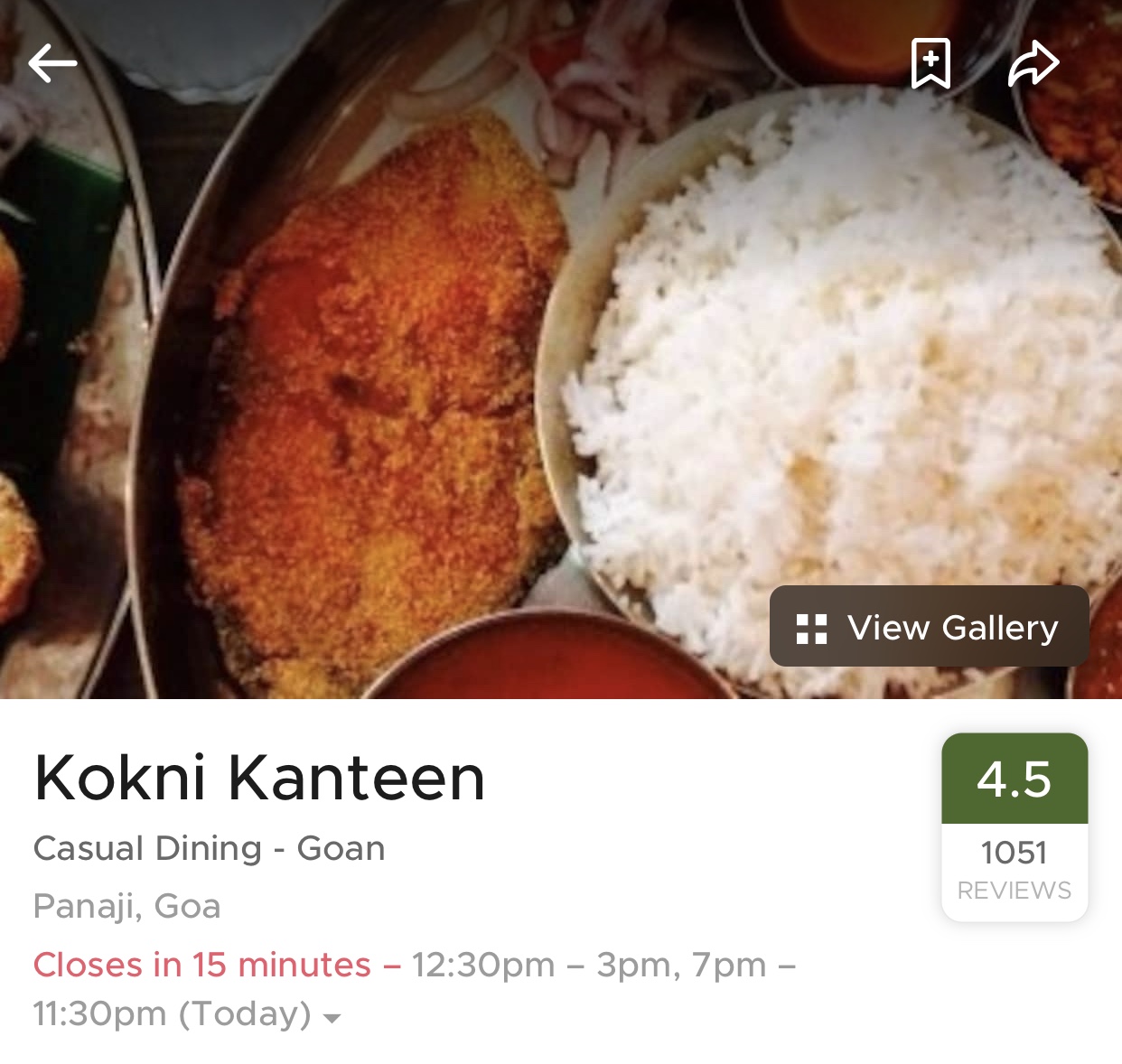Image resolution: width=1122 pixels, height=1064 pixels.
Task: Tap the 11:30pm (Today) text
Action: coord(172,1013)
